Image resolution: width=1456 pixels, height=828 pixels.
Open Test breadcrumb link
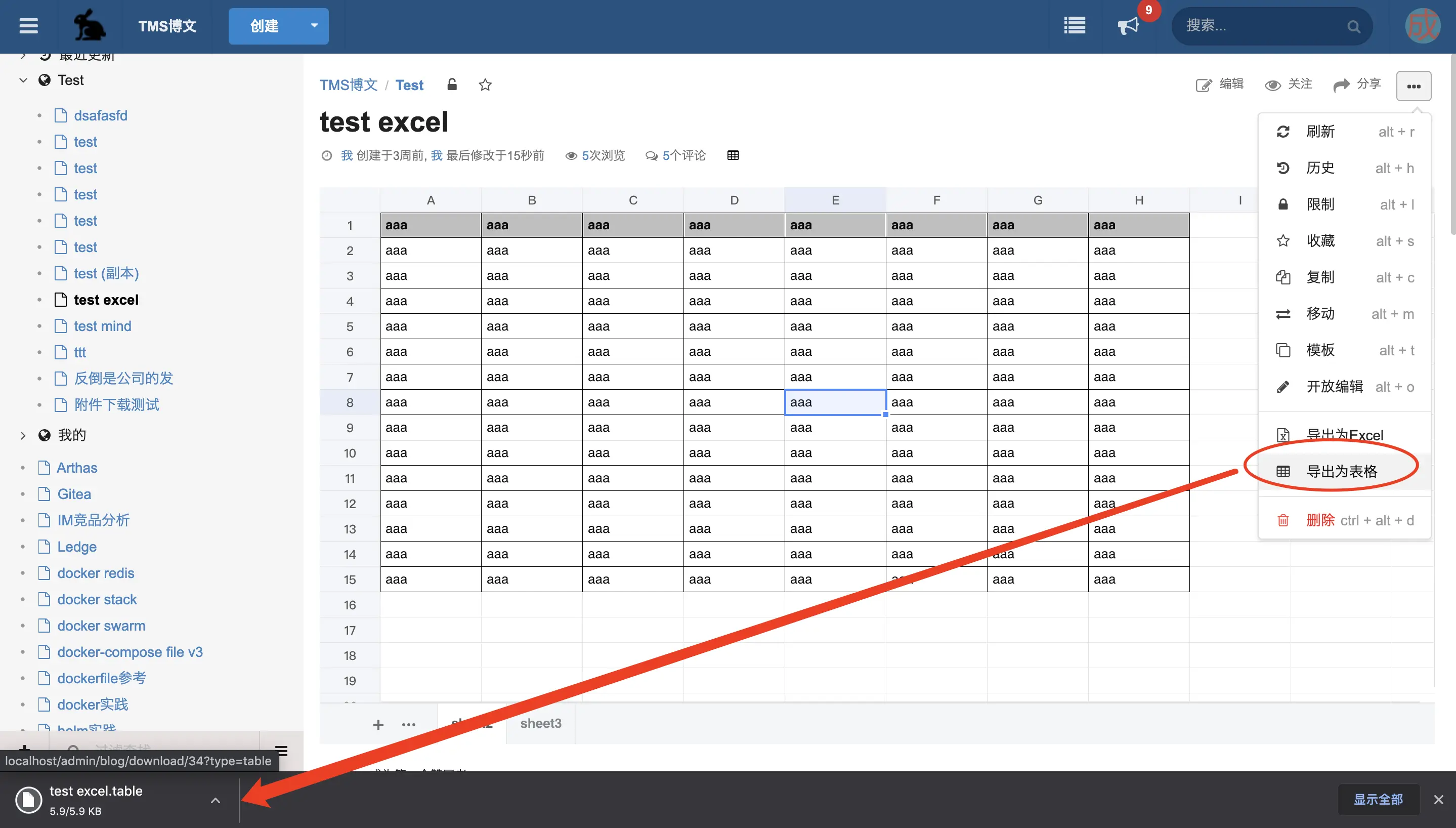click(409, 86)
